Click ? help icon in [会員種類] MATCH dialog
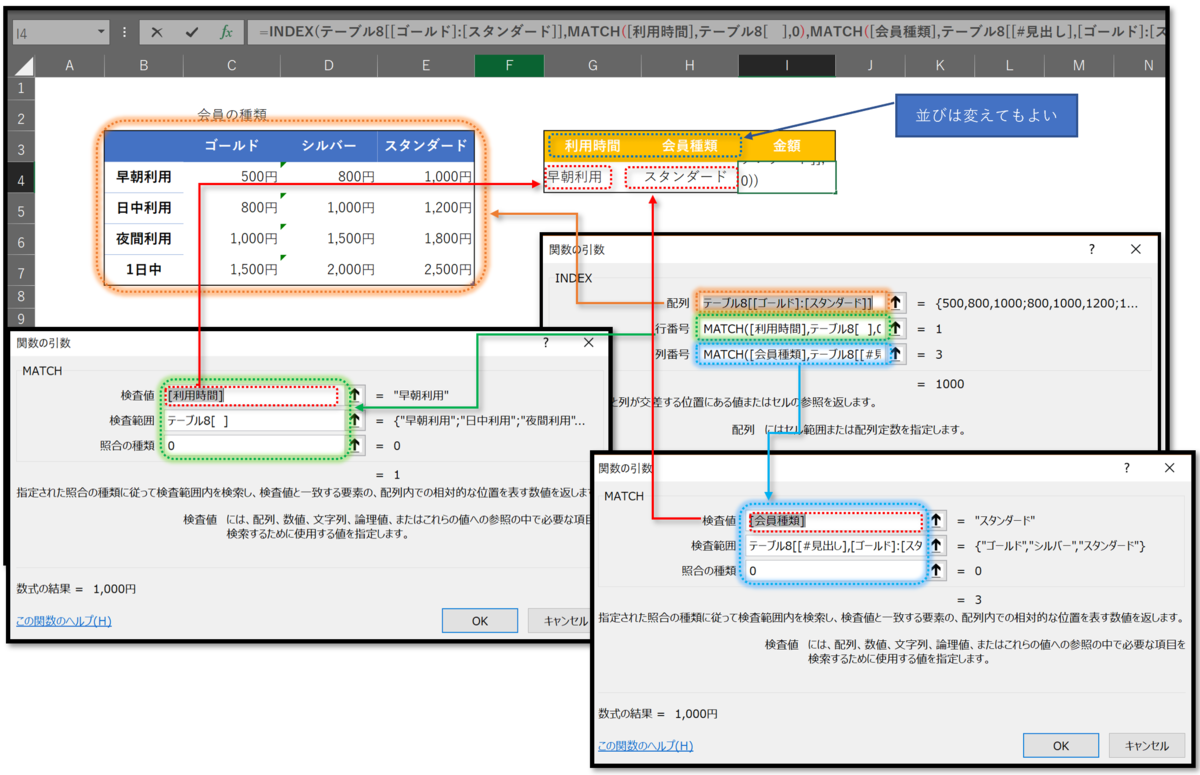Viewport: 1200px width, 775px height. tap(1127, 468)
